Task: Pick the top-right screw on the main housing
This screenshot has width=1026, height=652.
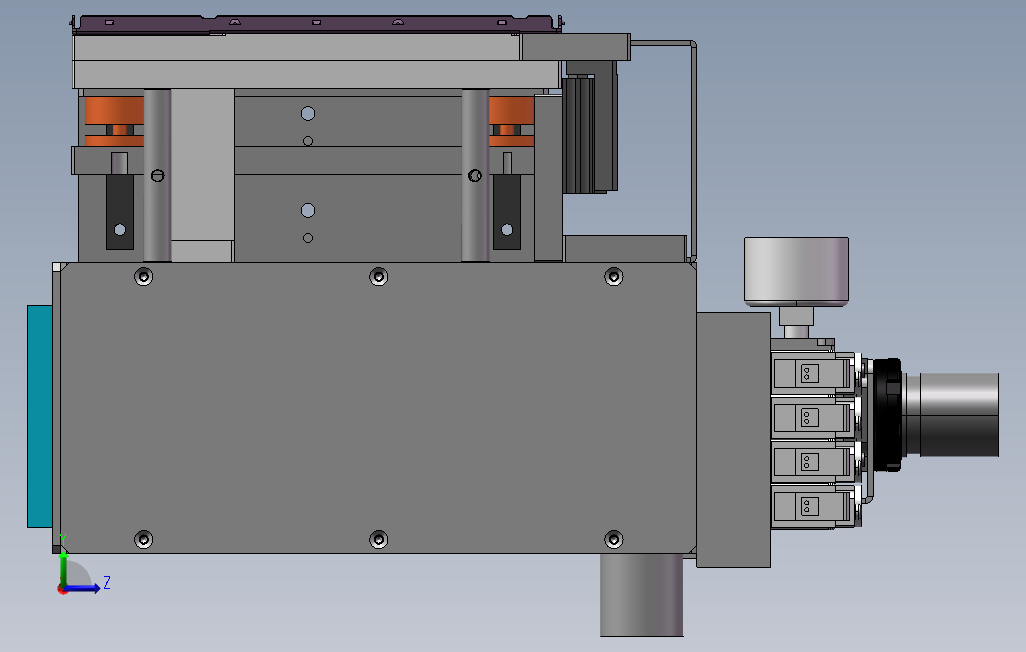Action: pyautogui.click(x=613, y=277)
